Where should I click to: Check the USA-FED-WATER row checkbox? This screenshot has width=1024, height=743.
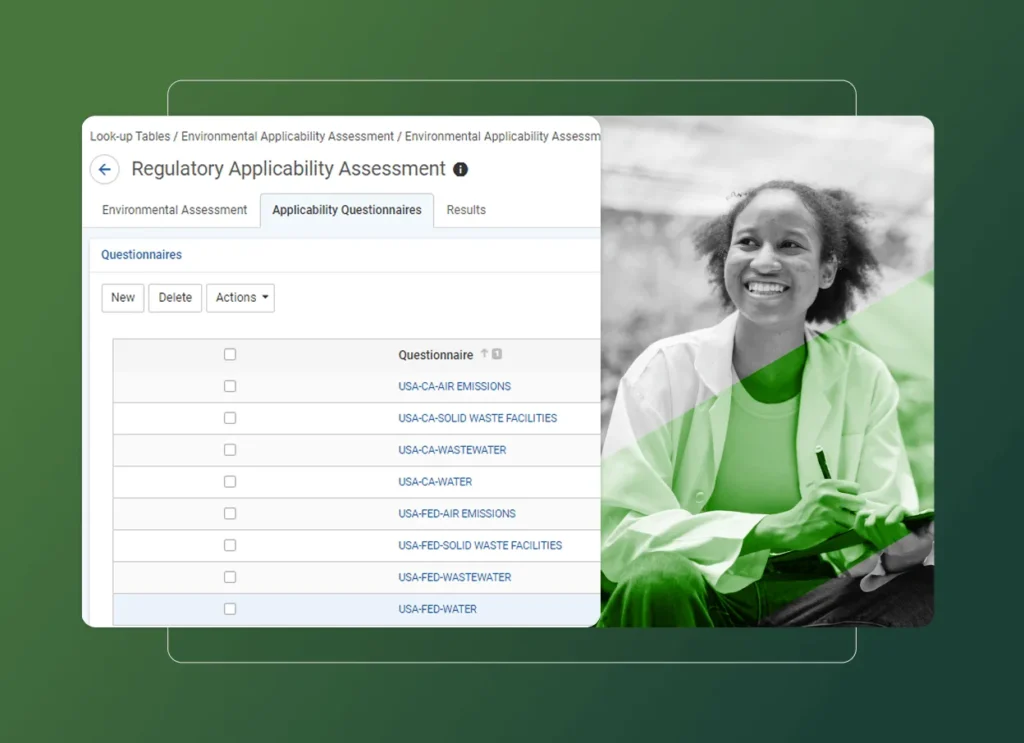(x=229, y=608)
